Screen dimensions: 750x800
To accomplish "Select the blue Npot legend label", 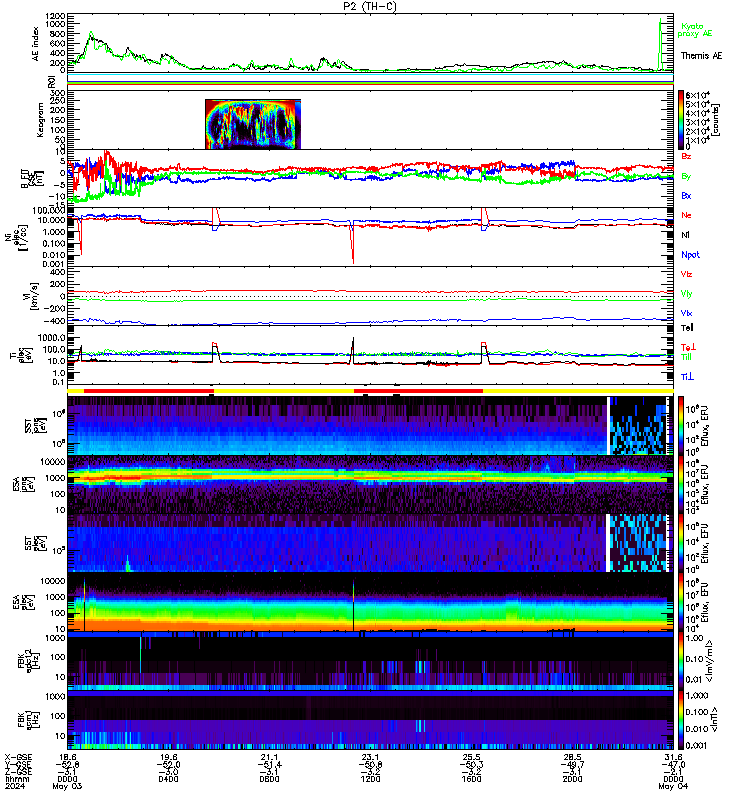I will pyautogui.click(x=690, y=255).
